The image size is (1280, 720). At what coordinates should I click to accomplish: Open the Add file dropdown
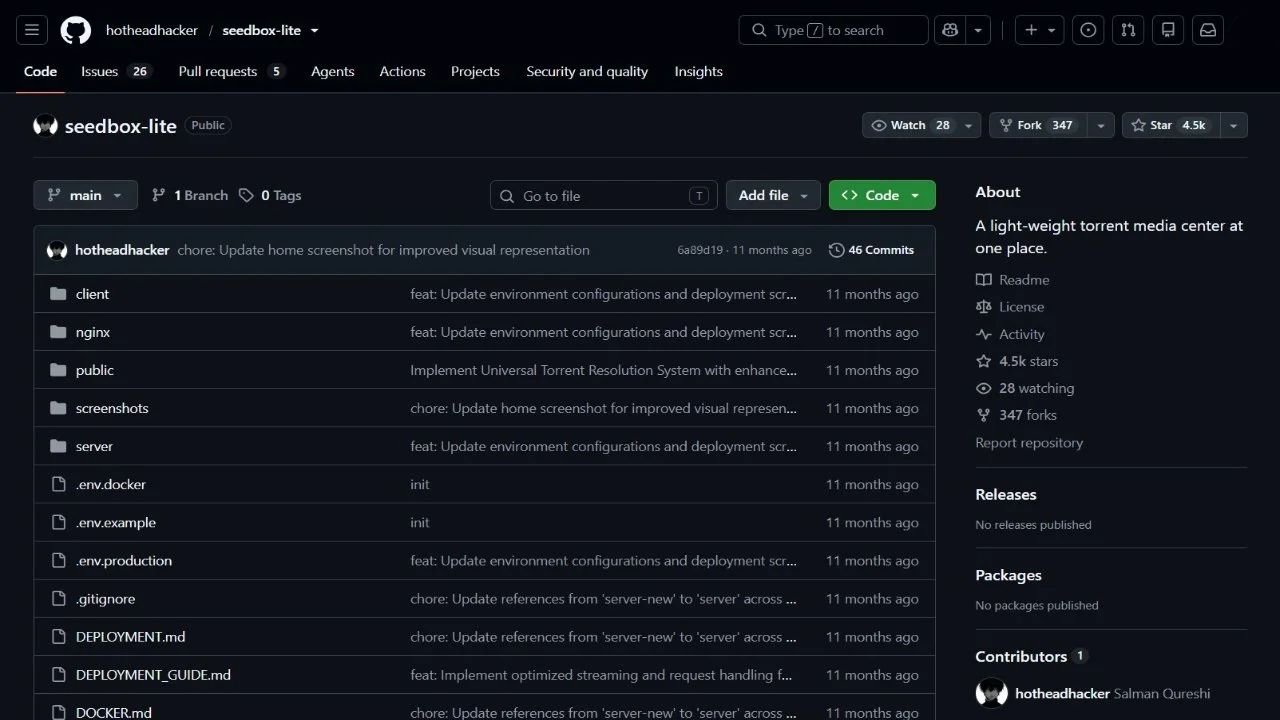pos(773,195)
